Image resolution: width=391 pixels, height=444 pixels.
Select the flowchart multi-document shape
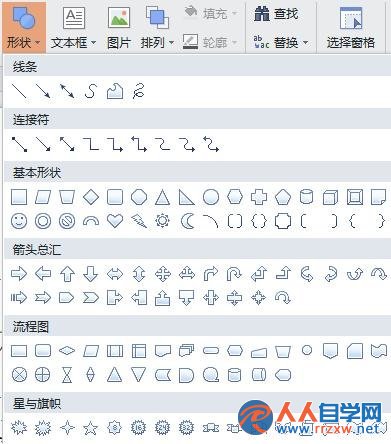(x=186, y=351)
